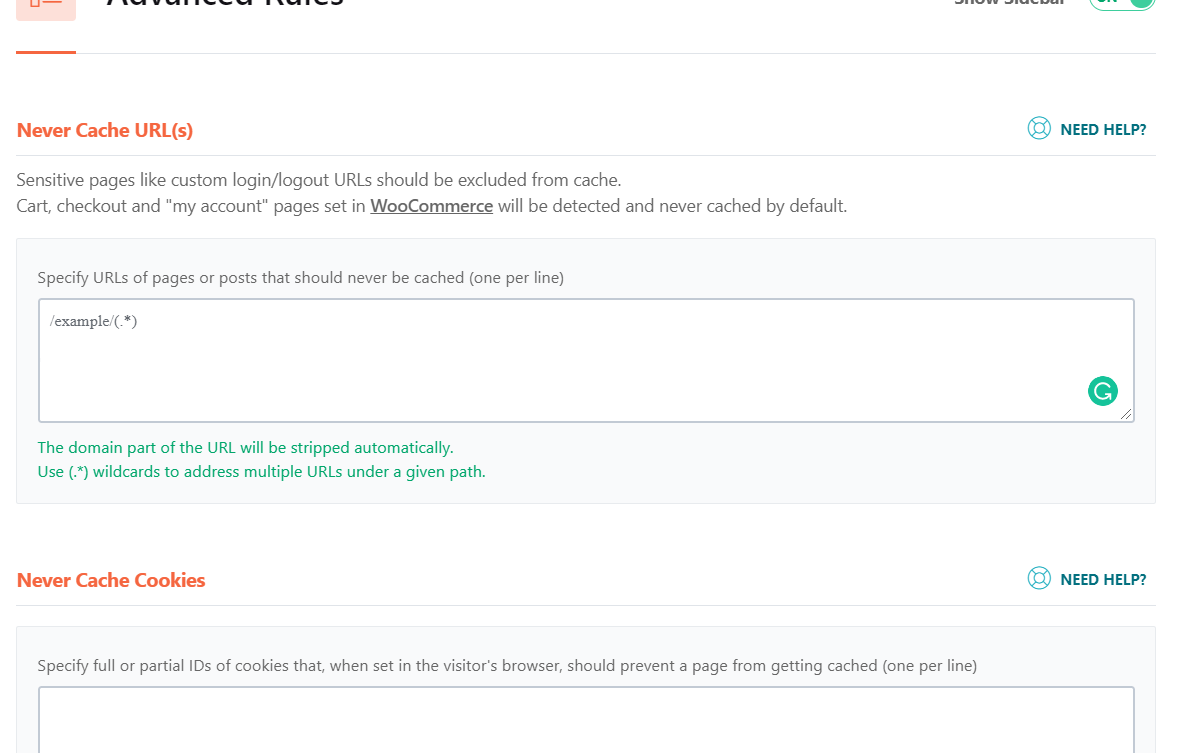Click the lifebuoy icon beside Never Cache Cookies

(1039, 579)
